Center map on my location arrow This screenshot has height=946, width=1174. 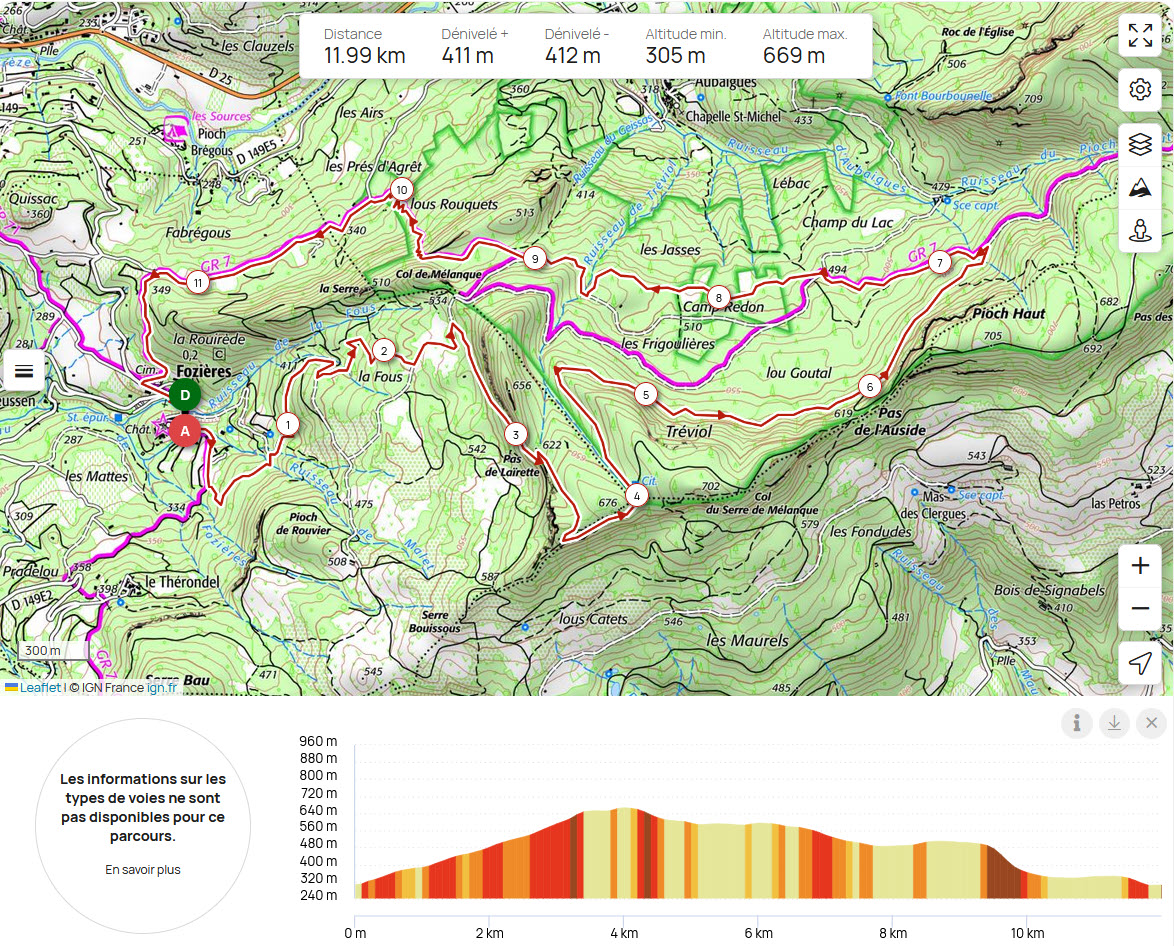tap(1140, 662)
